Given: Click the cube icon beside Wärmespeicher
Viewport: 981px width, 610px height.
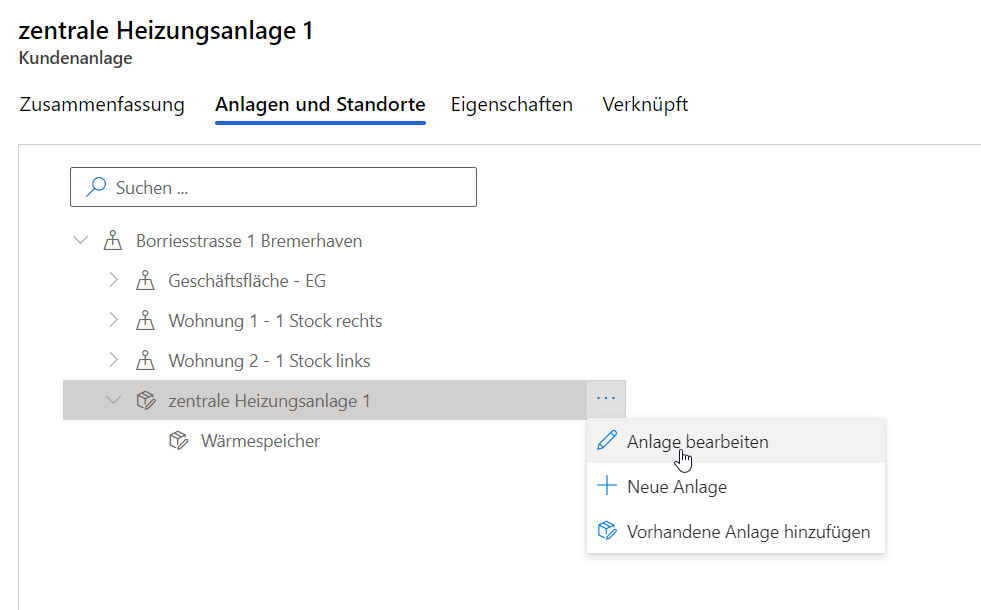Looking at the screenshot, I should (179, 441).
